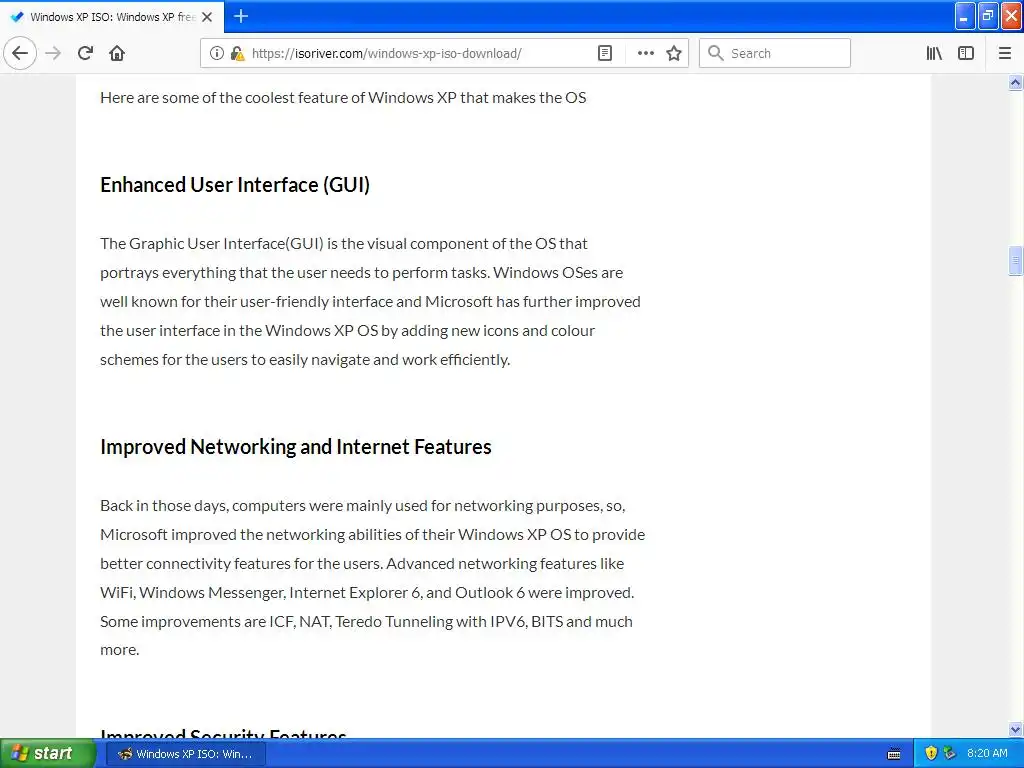Go back to the previous page
The width and height of the screenshot is (1024, 768).
pos(20,54)
